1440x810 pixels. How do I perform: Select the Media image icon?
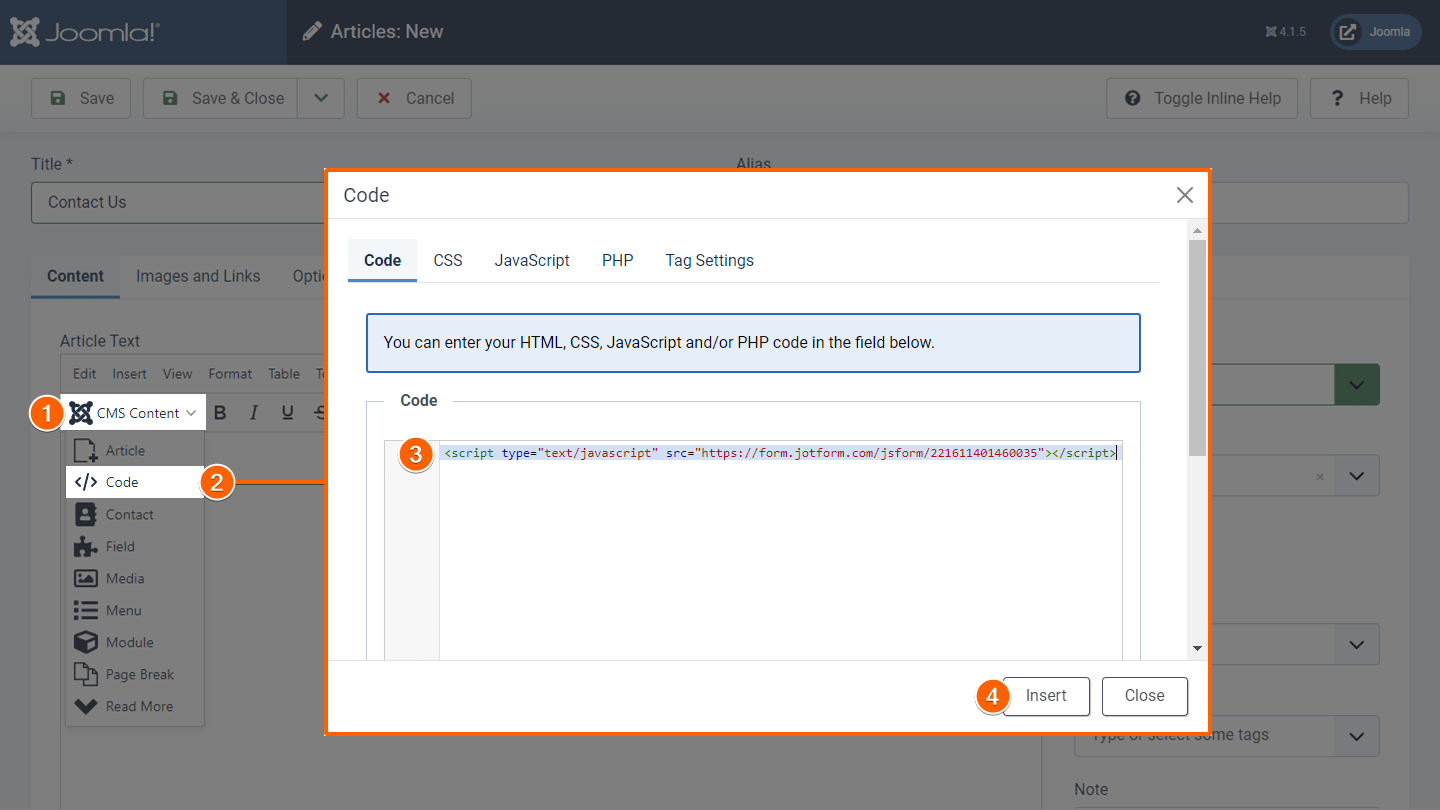pyautogui.click(x=86, y=578)
